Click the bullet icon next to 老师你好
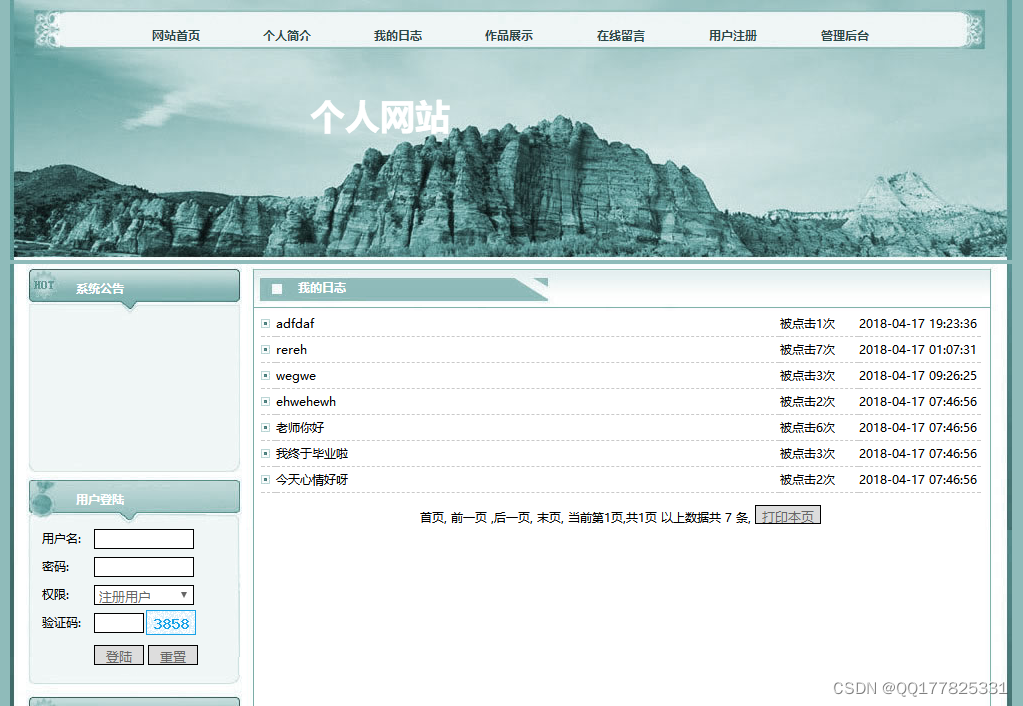The width and height of the screenshot is (1023, 706). tap(265, 427)
